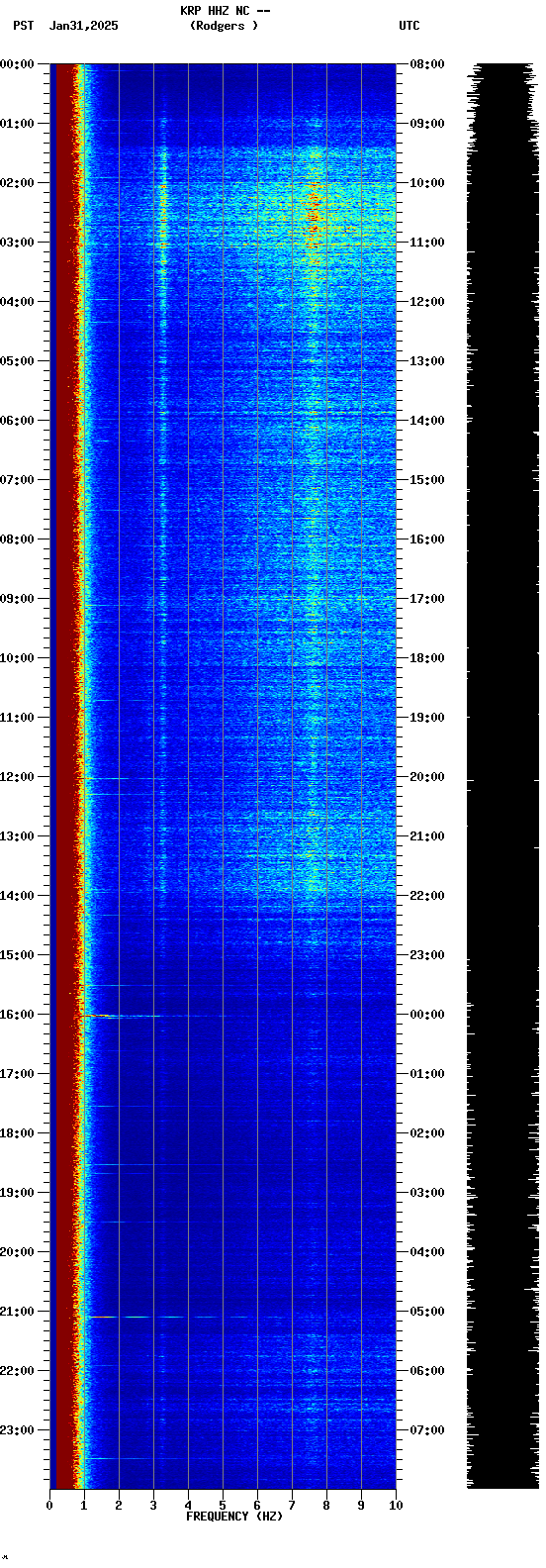Click the UTC time label '18:00'
This screenshot has width=546, height=1568.
(427, 658)
